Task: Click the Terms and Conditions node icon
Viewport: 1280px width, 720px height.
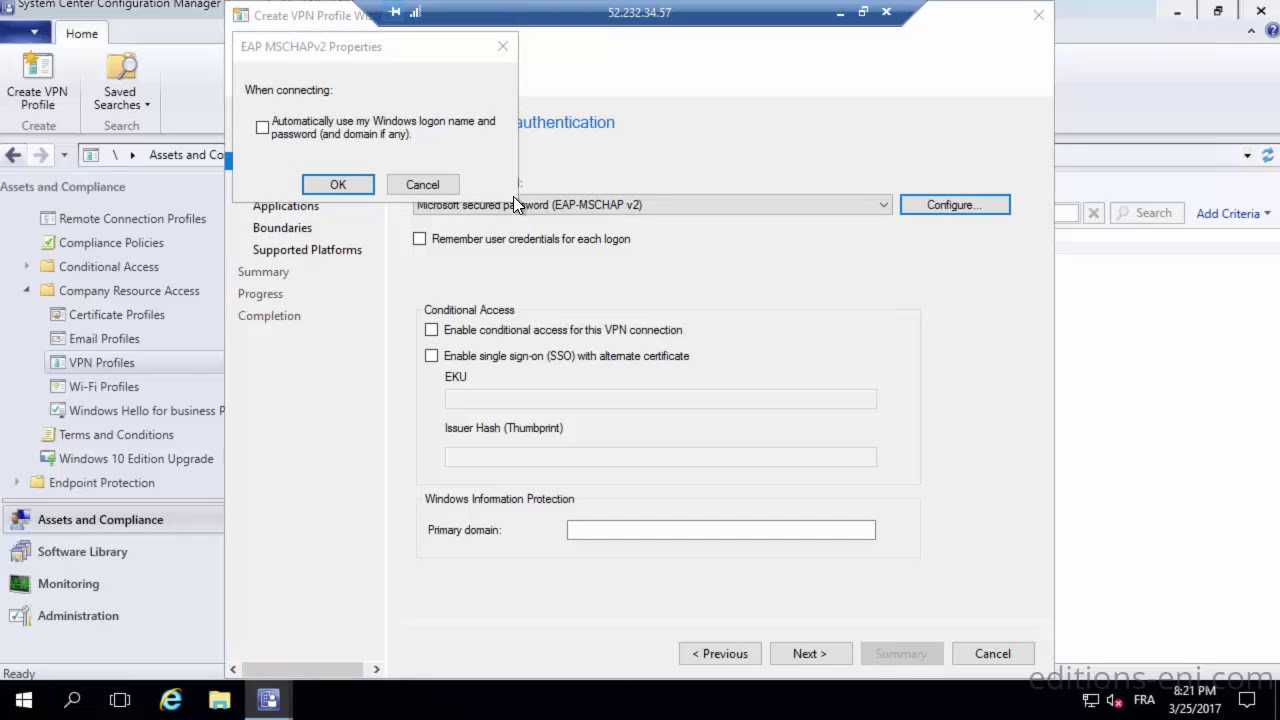Action: tap(47, 435)
